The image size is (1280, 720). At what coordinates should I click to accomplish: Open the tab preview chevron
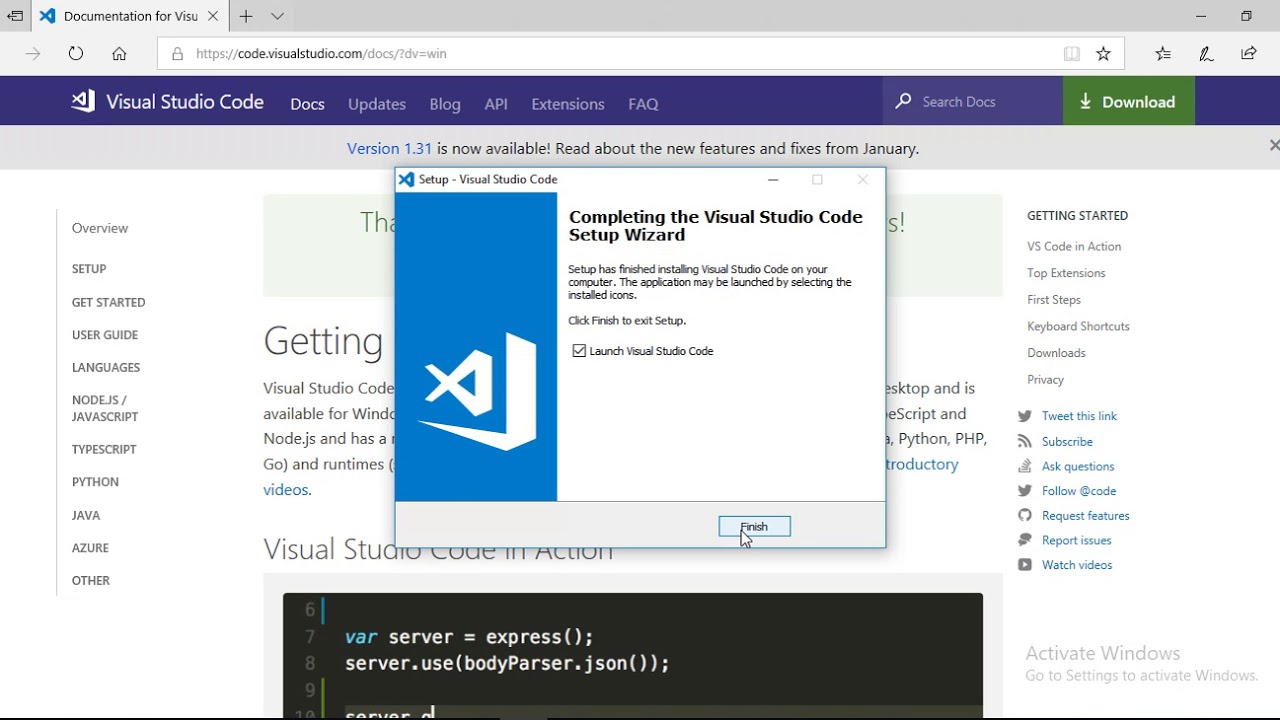coord(277,16)
